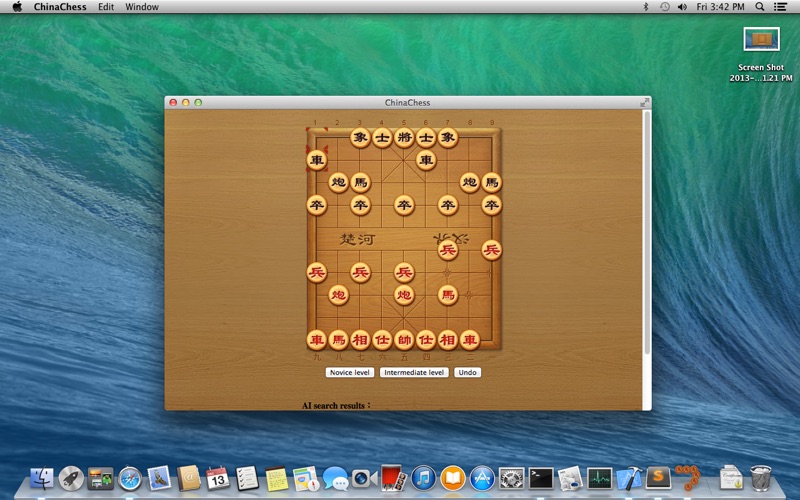Image resolution: width=800 pixels, height=500 pixels.
Task: Select right-side red chariot on bottom rank
Action: coord(469,340)
